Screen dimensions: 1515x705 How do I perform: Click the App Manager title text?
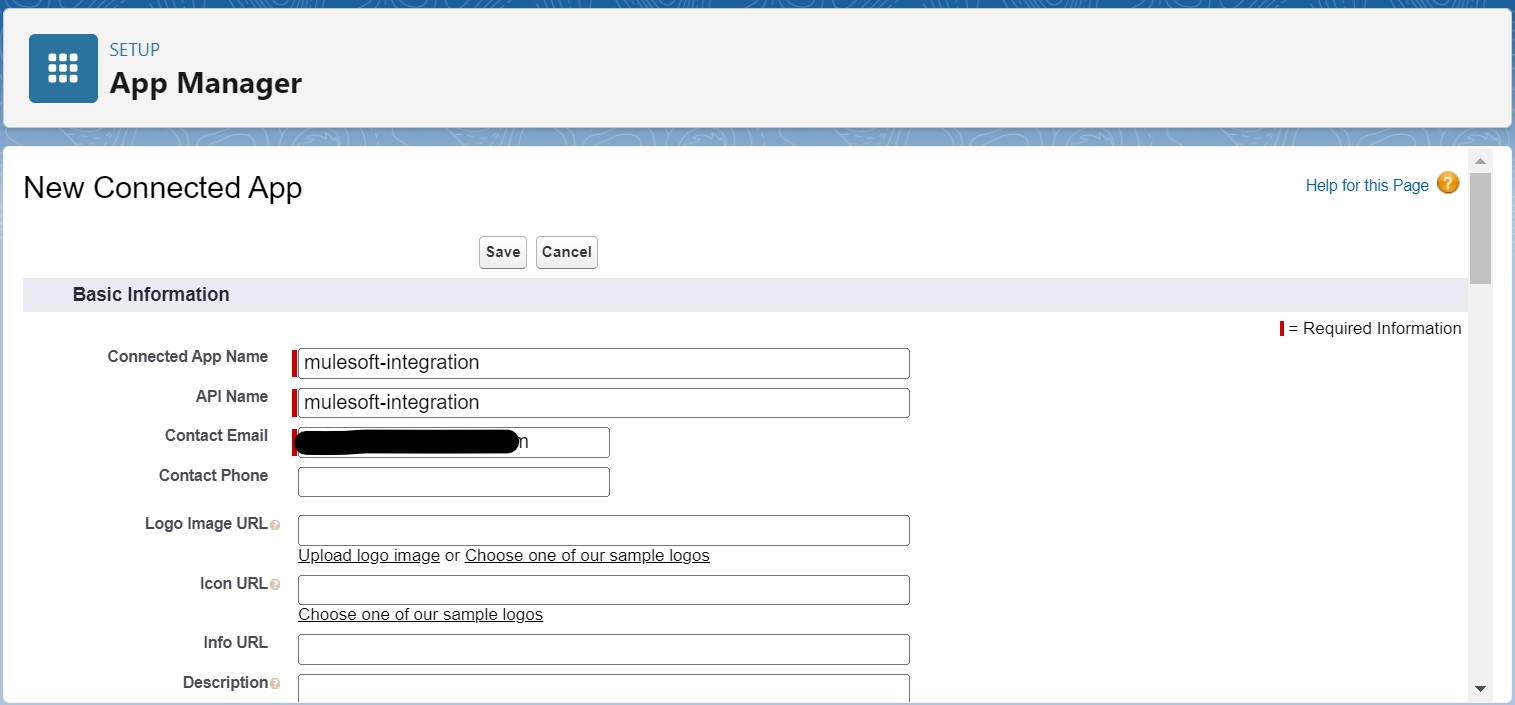pyautogui.click(x=205, y=83)
